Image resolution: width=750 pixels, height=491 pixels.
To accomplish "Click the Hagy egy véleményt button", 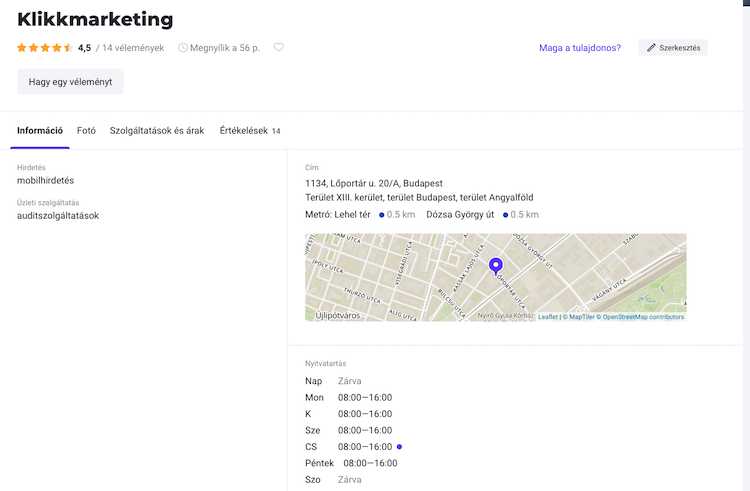I will tap(70, 82).
